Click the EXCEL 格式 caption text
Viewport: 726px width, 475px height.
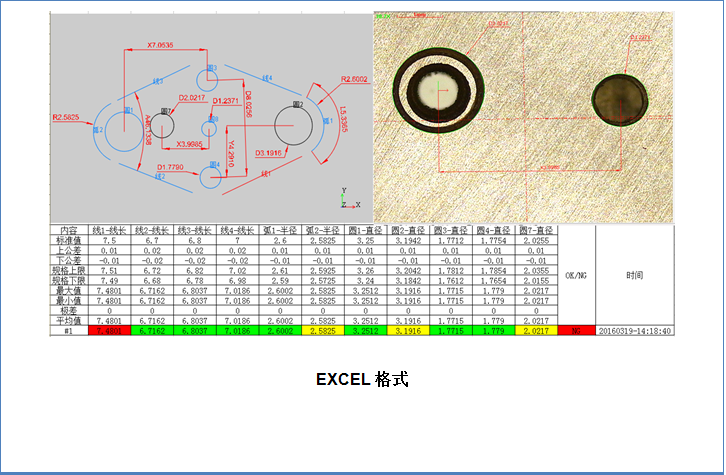[x=362, y=380]
